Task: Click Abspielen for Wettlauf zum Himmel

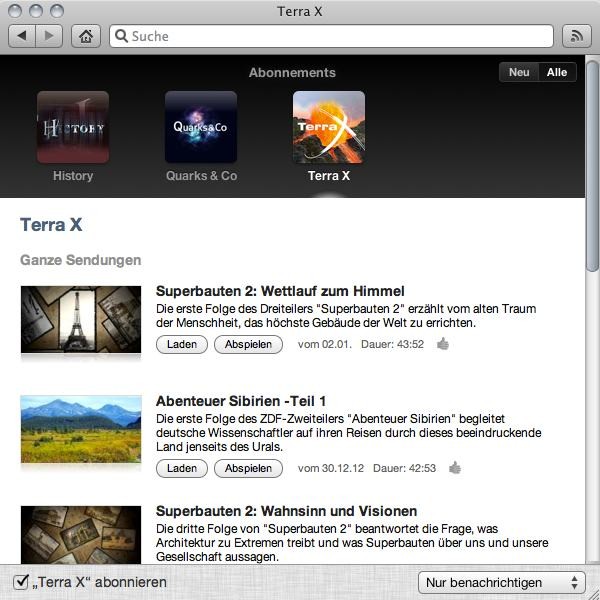Action: (x=248, y=344)
